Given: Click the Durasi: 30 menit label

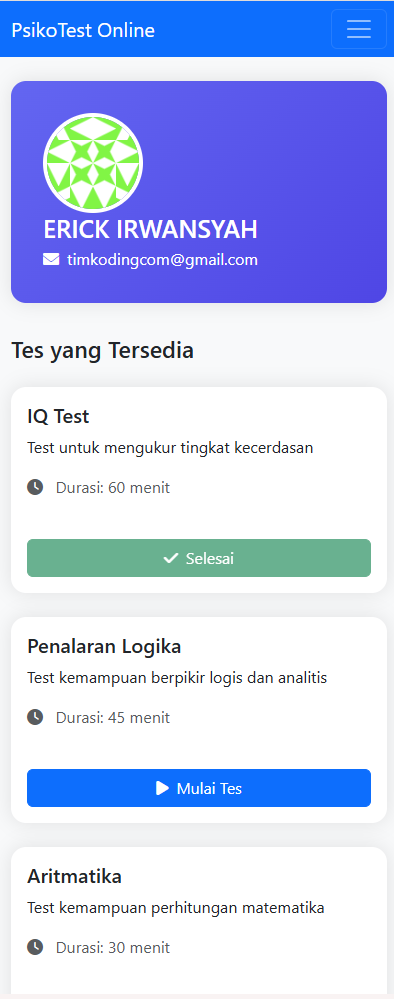Looking at the screenshot, I should point(113,947).
